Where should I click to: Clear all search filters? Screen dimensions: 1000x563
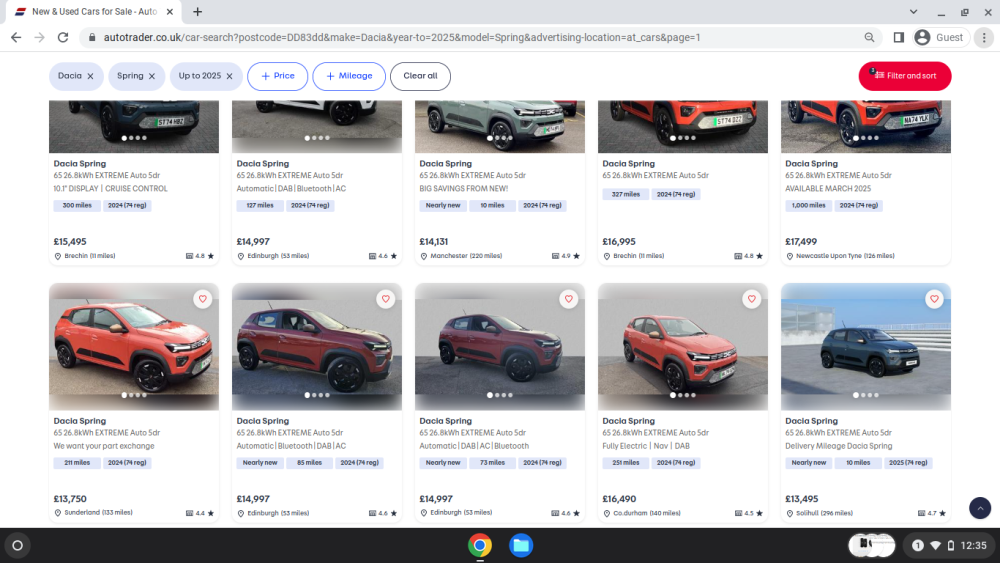(420, 76)
